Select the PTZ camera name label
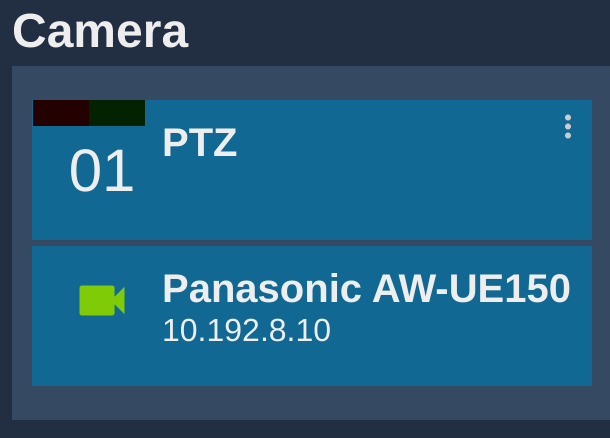The image size is (610, 438). pyautogui.click(x=200, y=143)
